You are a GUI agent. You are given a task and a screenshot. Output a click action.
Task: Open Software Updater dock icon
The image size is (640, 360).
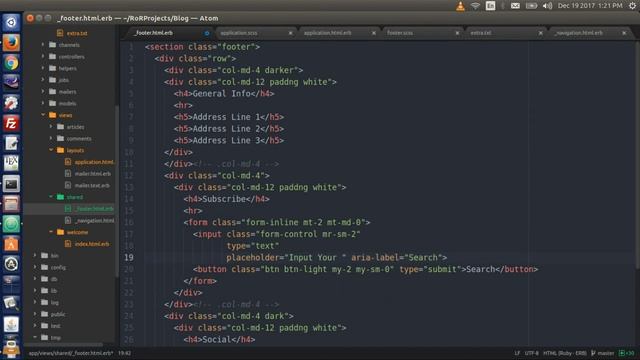click(x=11, y=264)
